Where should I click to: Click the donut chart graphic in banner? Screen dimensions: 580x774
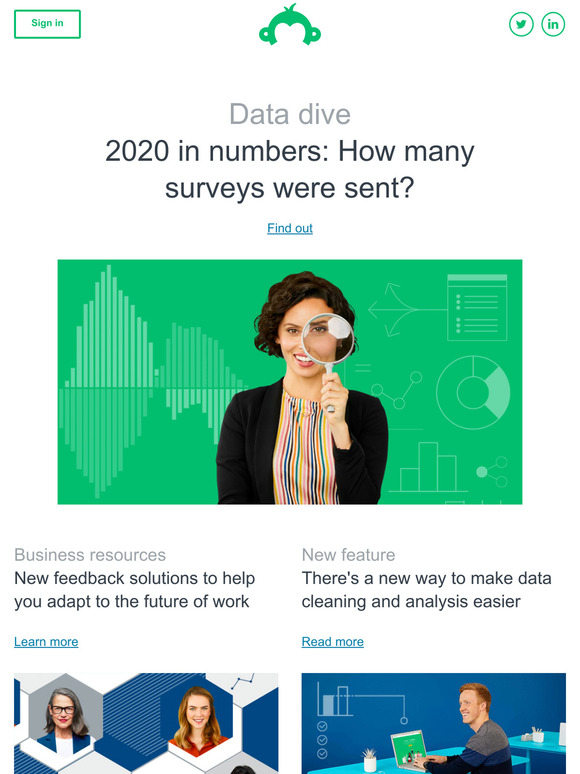pos(473,392)
